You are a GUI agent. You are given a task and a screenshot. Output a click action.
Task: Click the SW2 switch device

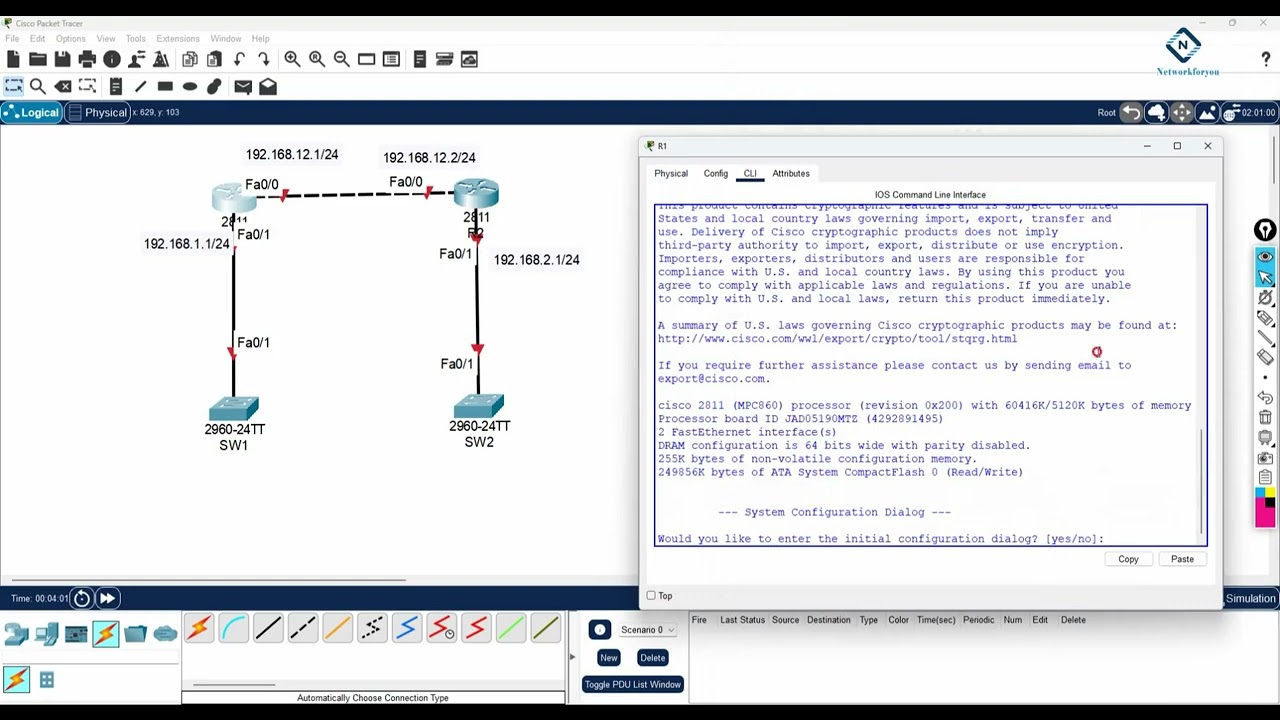point(478,407)
